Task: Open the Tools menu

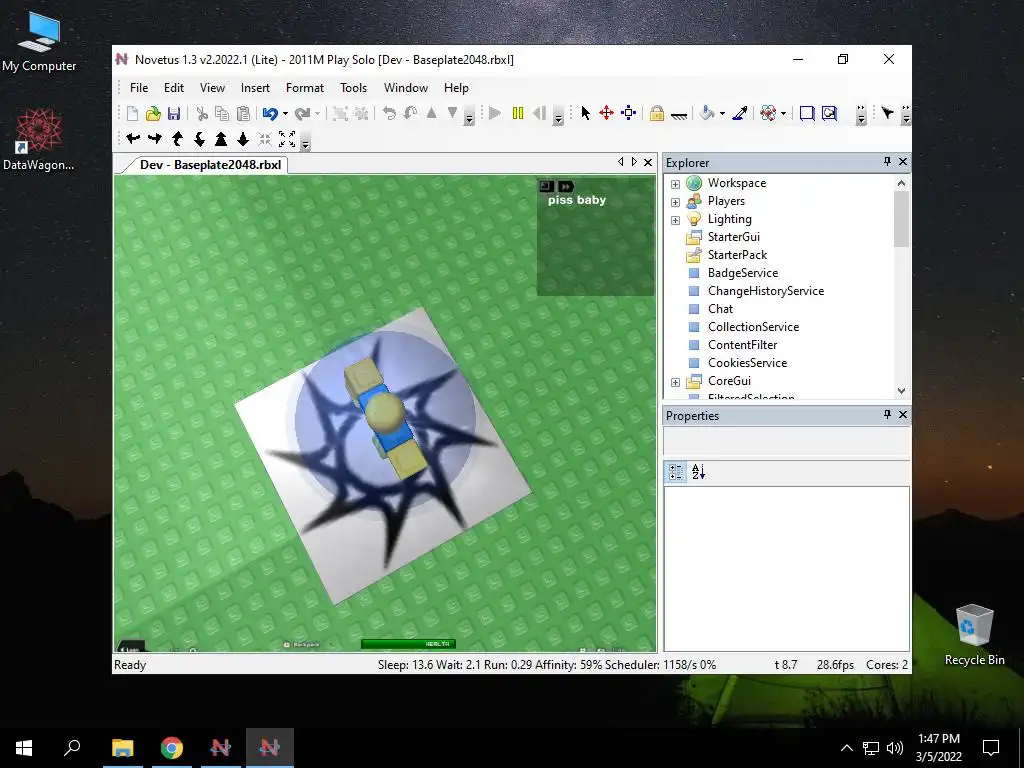Action: (353, 88)
